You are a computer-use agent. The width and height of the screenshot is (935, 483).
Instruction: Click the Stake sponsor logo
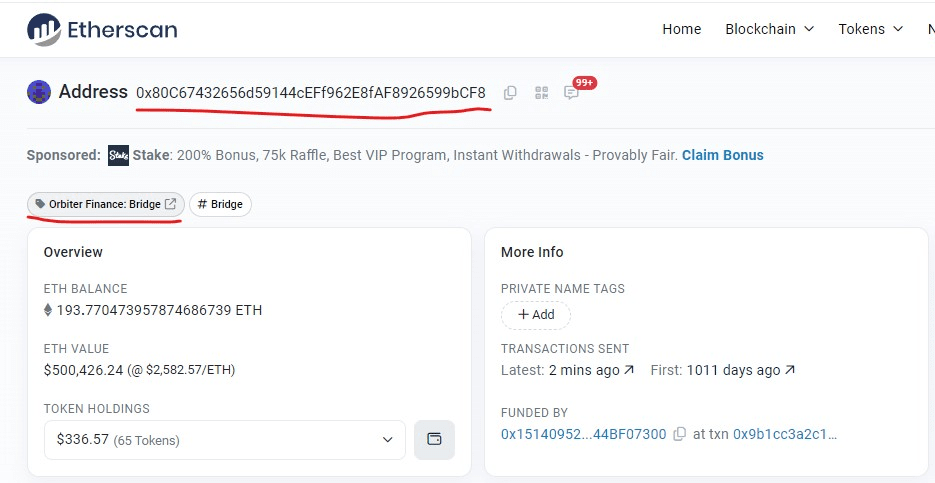[118, 155]
